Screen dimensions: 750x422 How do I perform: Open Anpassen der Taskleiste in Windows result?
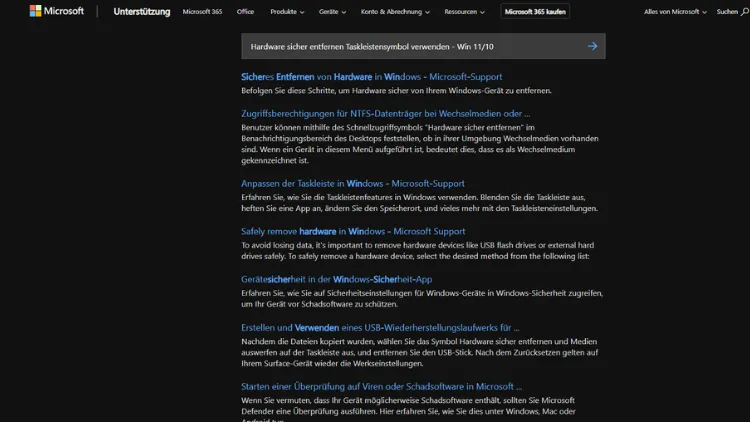(353, 183)
